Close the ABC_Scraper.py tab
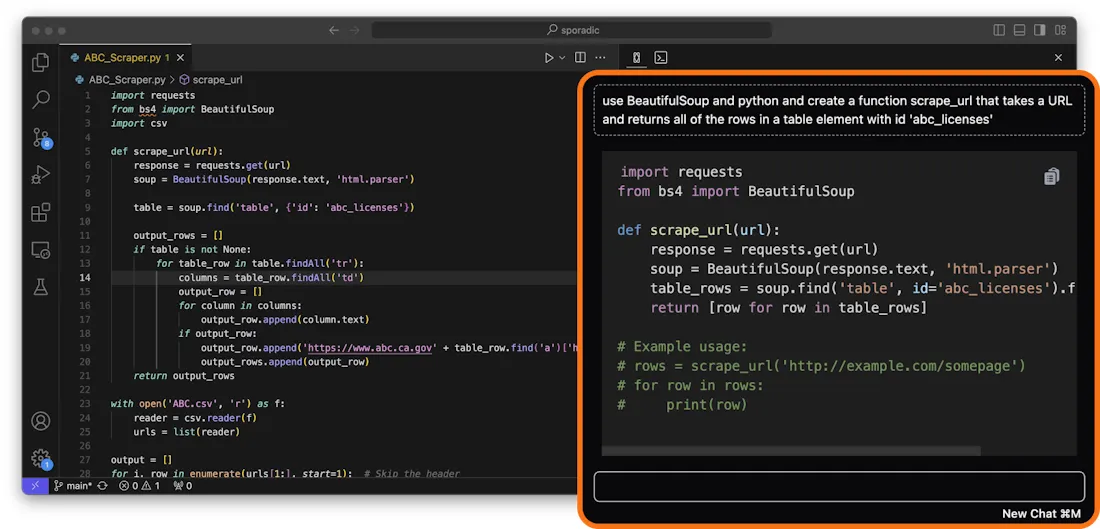1100x529 pixels. (x=180, y=58)
